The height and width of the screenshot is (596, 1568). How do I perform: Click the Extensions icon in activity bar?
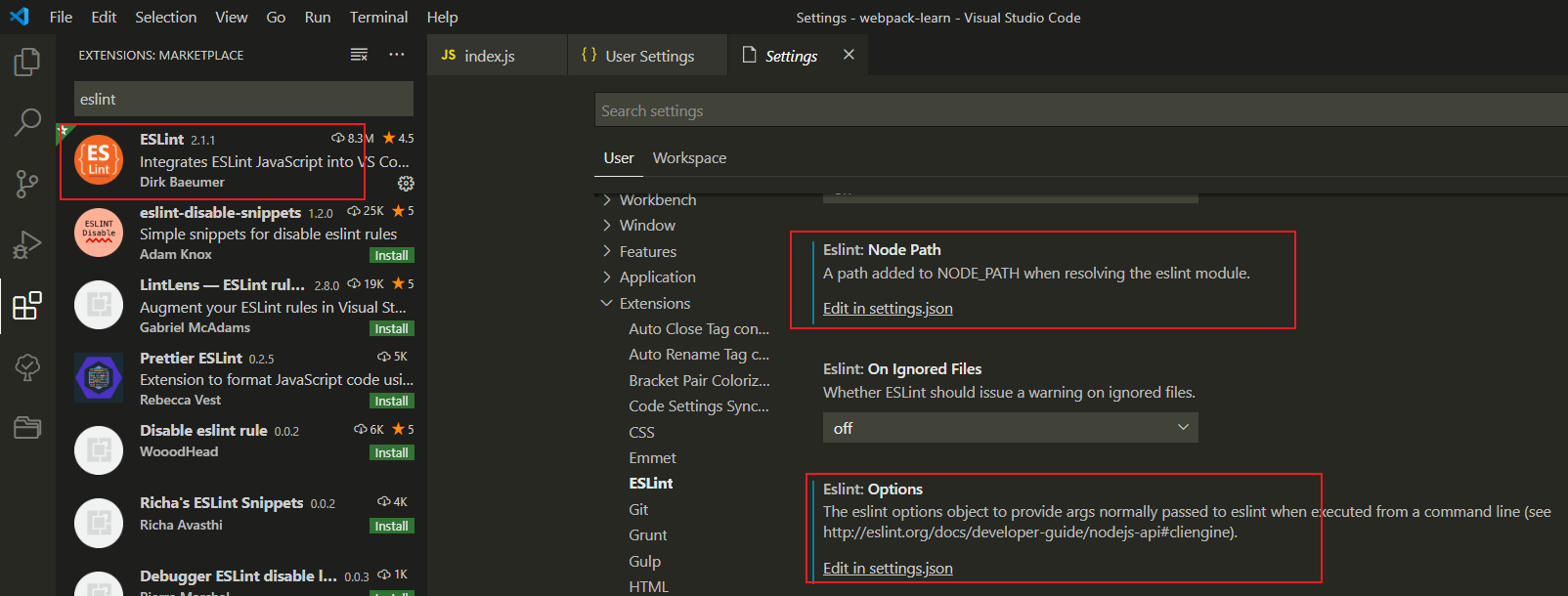pyautogui.click(x=27, y=306)
